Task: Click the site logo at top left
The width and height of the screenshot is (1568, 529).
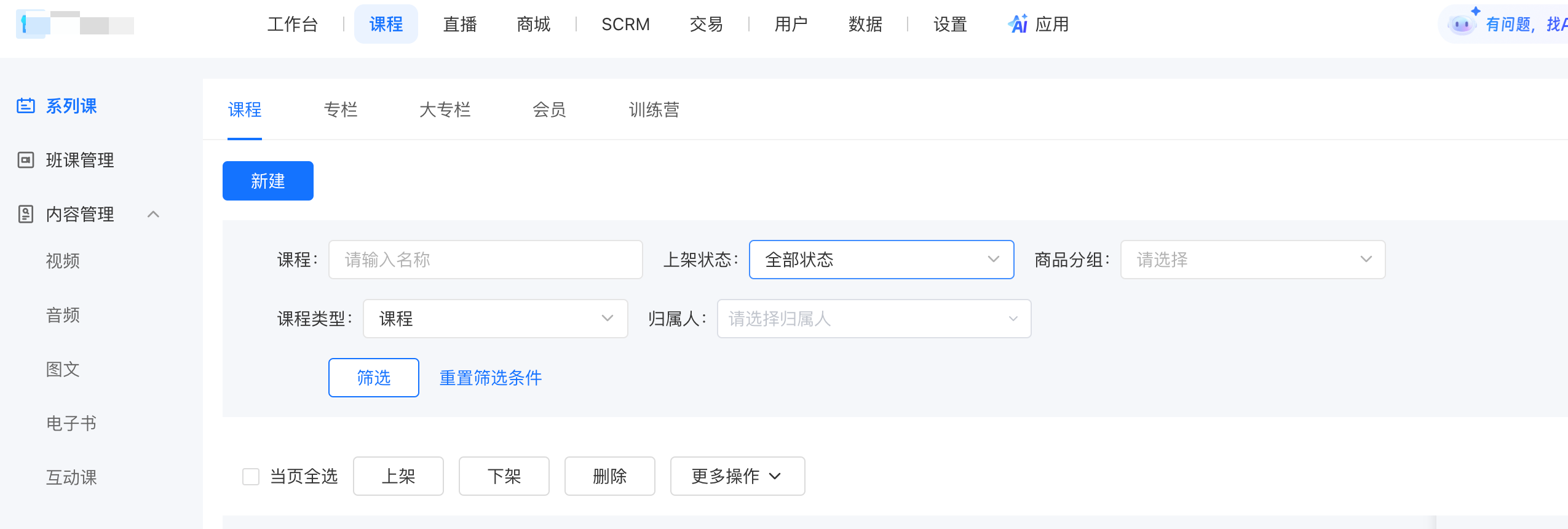Action: (x=75, y=25)
